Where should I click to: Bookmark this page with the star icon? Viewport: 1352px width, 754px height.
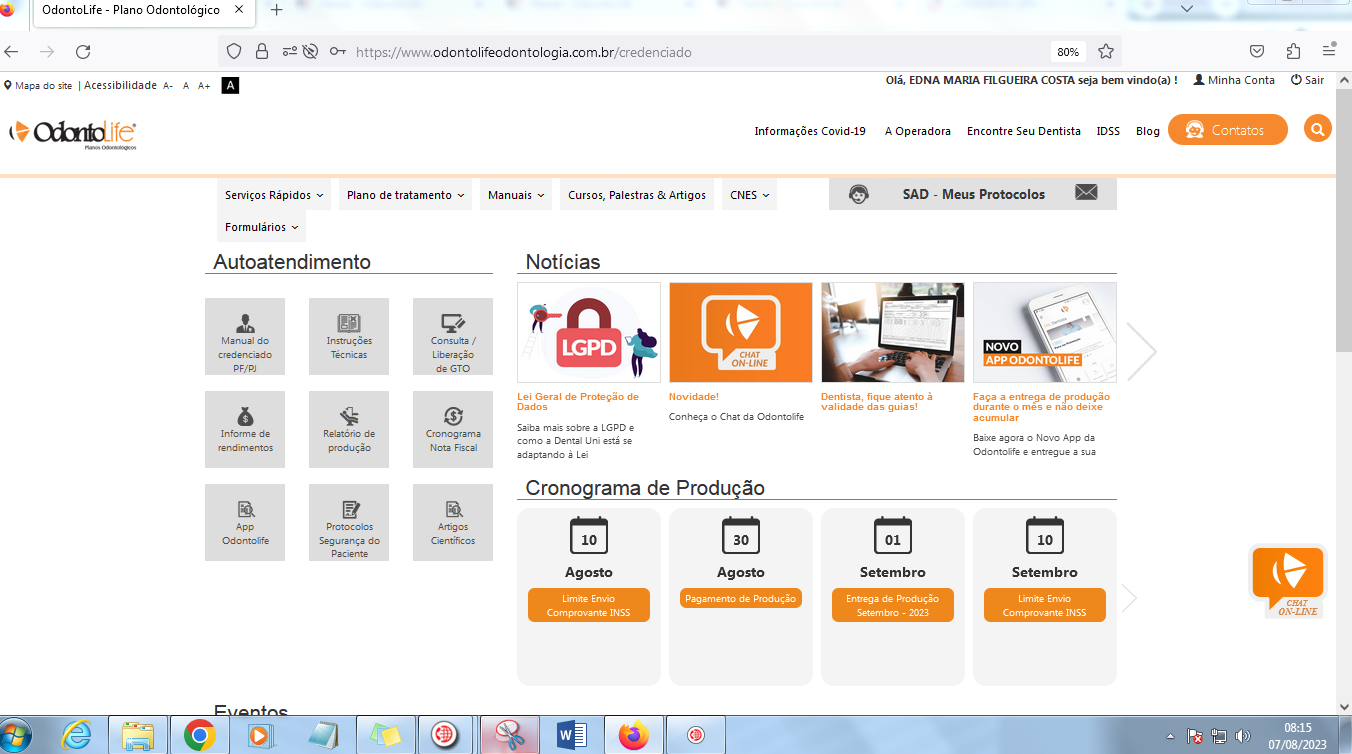tap(1106, 52)
